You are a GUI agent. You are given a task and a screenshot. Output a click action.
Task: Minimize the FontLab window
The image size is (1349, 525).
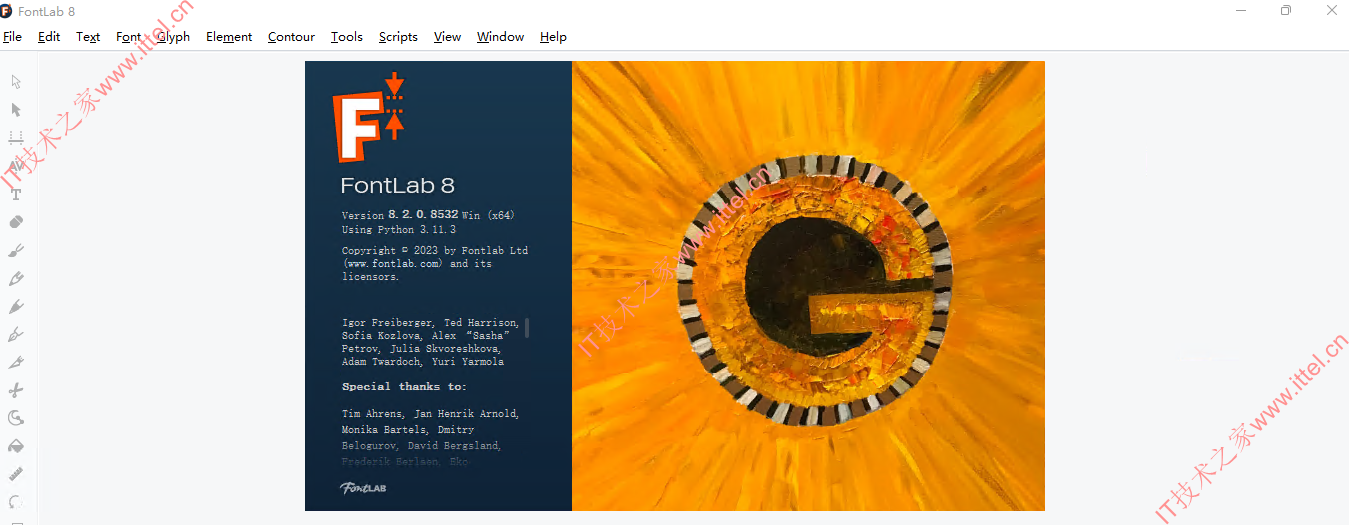pos(1241,10)
